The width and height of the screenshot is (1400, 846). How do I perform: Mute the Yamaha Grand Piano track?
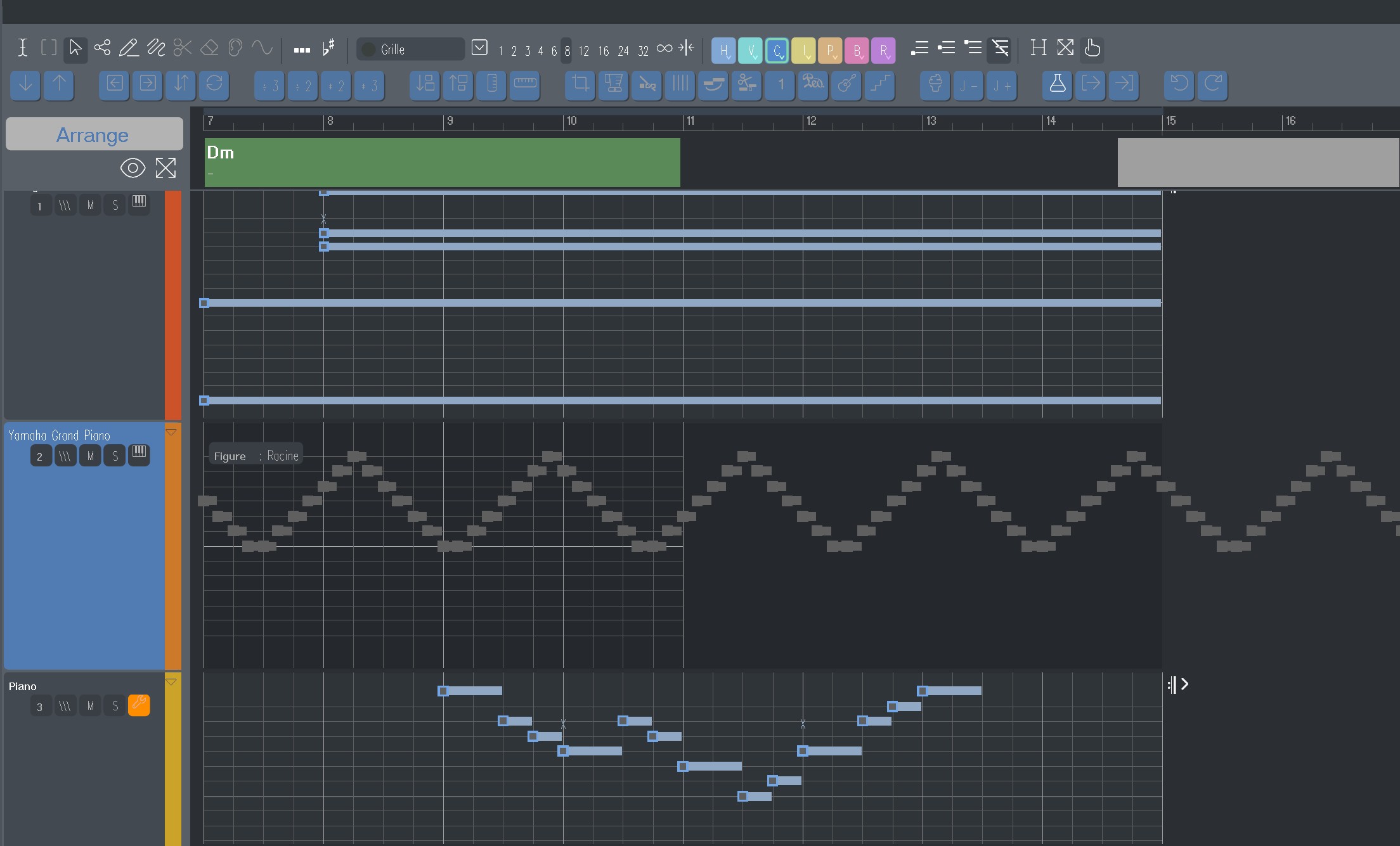point(90,456)
